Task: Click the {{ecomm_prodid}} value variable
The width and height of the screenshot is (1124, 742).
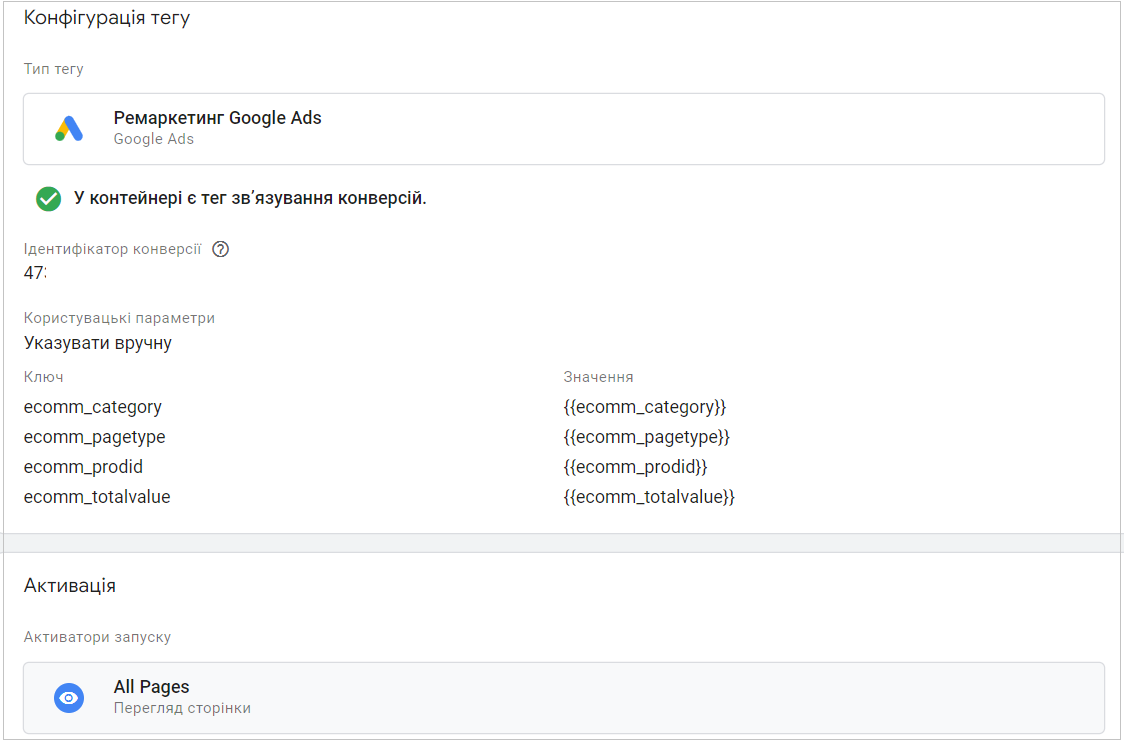Action: (x=635, y=467)
